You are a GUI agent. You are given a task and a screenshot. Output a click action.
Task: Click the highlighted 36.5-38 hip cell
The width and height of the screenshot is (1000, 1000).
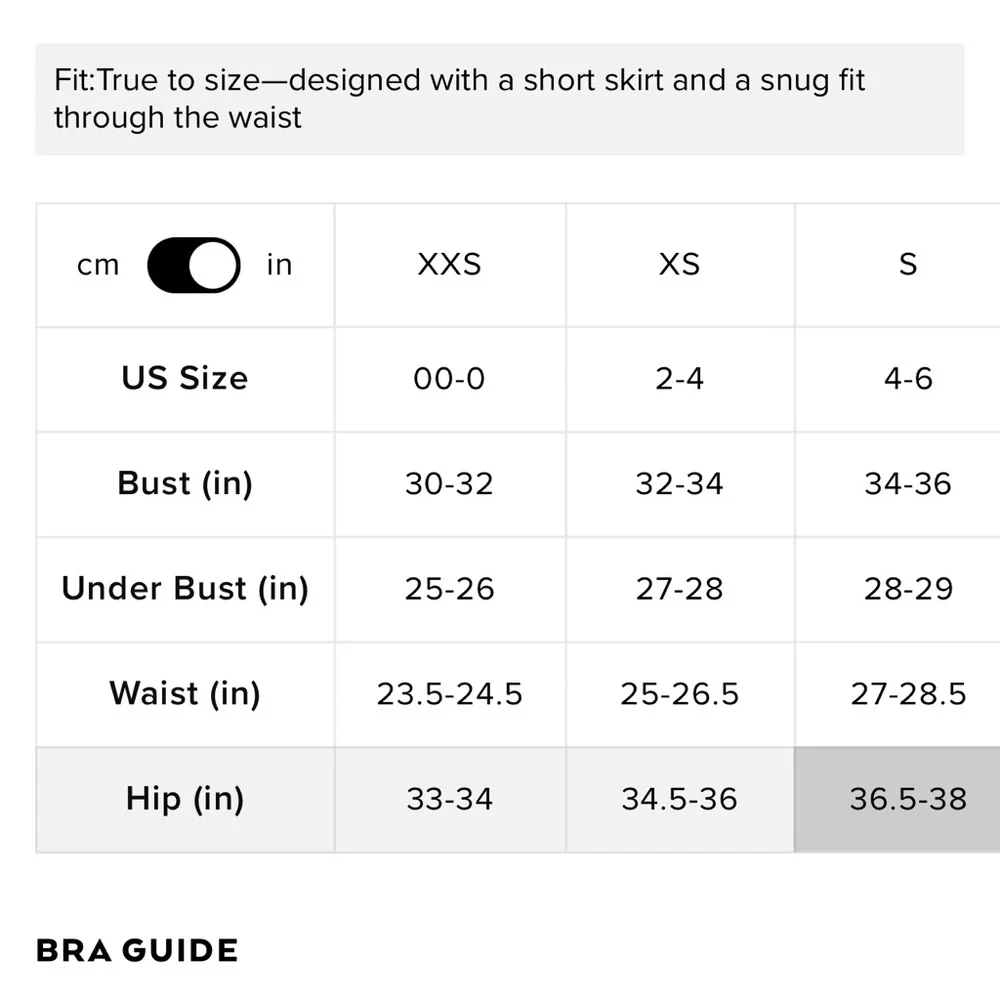click(907, 799)
